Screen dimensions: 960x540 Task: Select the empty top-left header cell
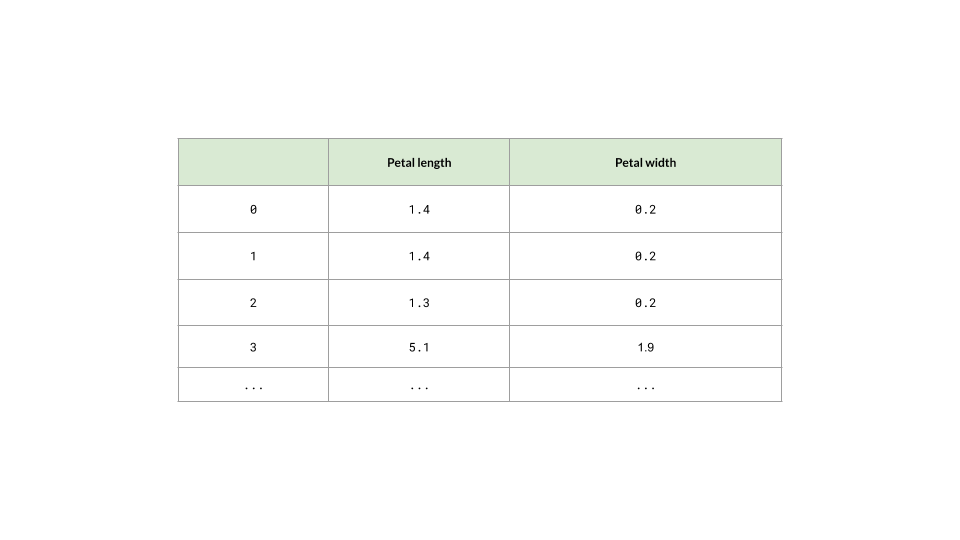[x=253, y=162]
